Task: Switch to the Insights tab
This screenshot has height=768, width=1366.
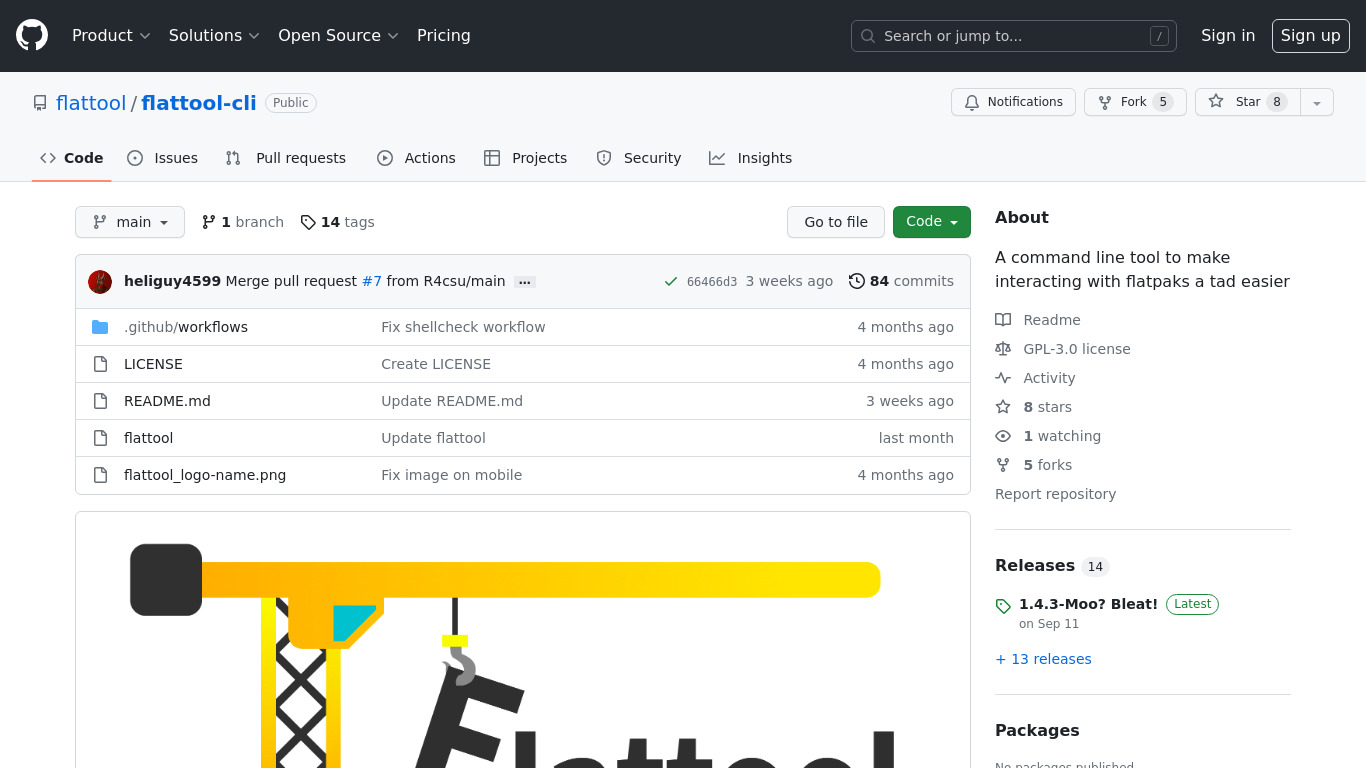Action: (750, 158)
